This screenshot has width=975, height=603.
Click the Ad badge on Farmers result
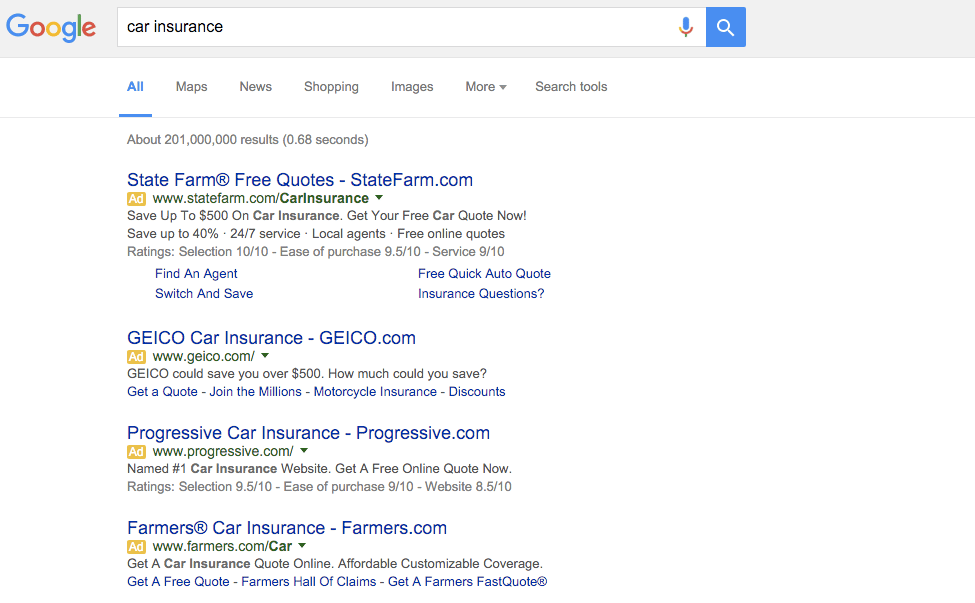[x=136, y=547]
